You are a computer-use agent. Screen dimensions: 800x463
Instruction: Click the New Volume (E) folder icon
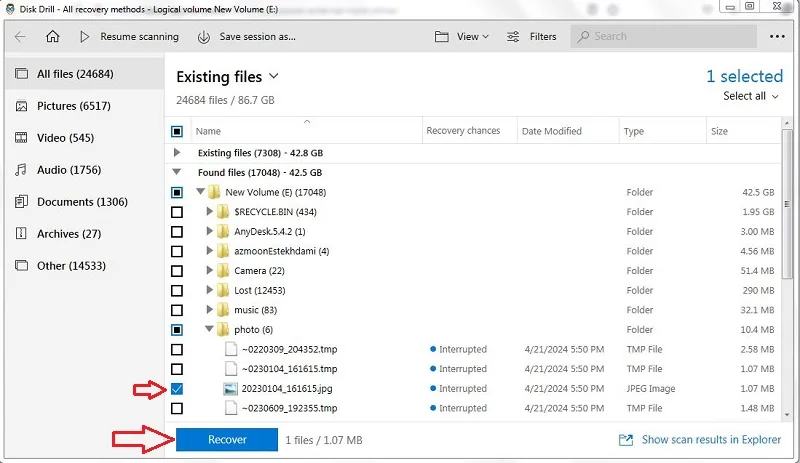coord(214,192)
